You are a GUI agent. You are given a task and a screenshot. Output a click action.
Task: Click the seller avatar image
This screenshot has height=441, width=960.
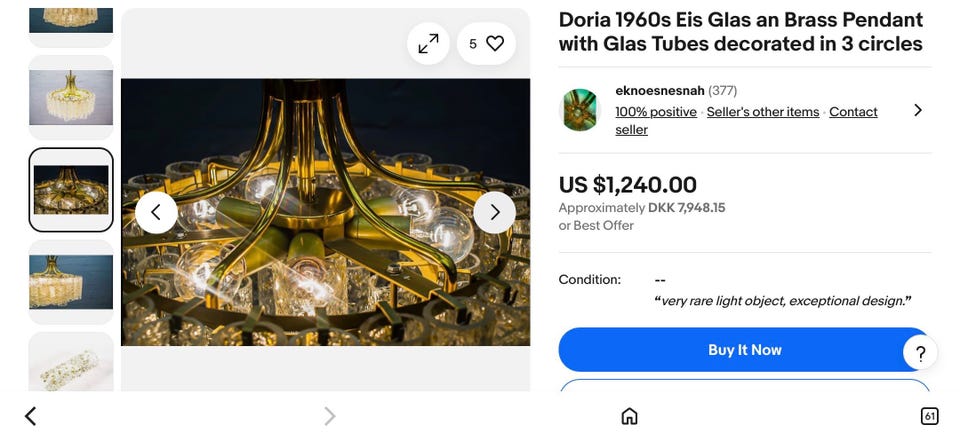[579, 110]
